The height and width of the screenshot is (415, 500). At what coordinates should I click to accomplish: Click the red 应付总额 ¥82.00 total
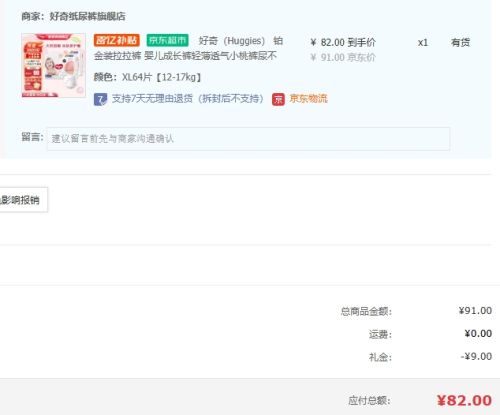[464, 400]
